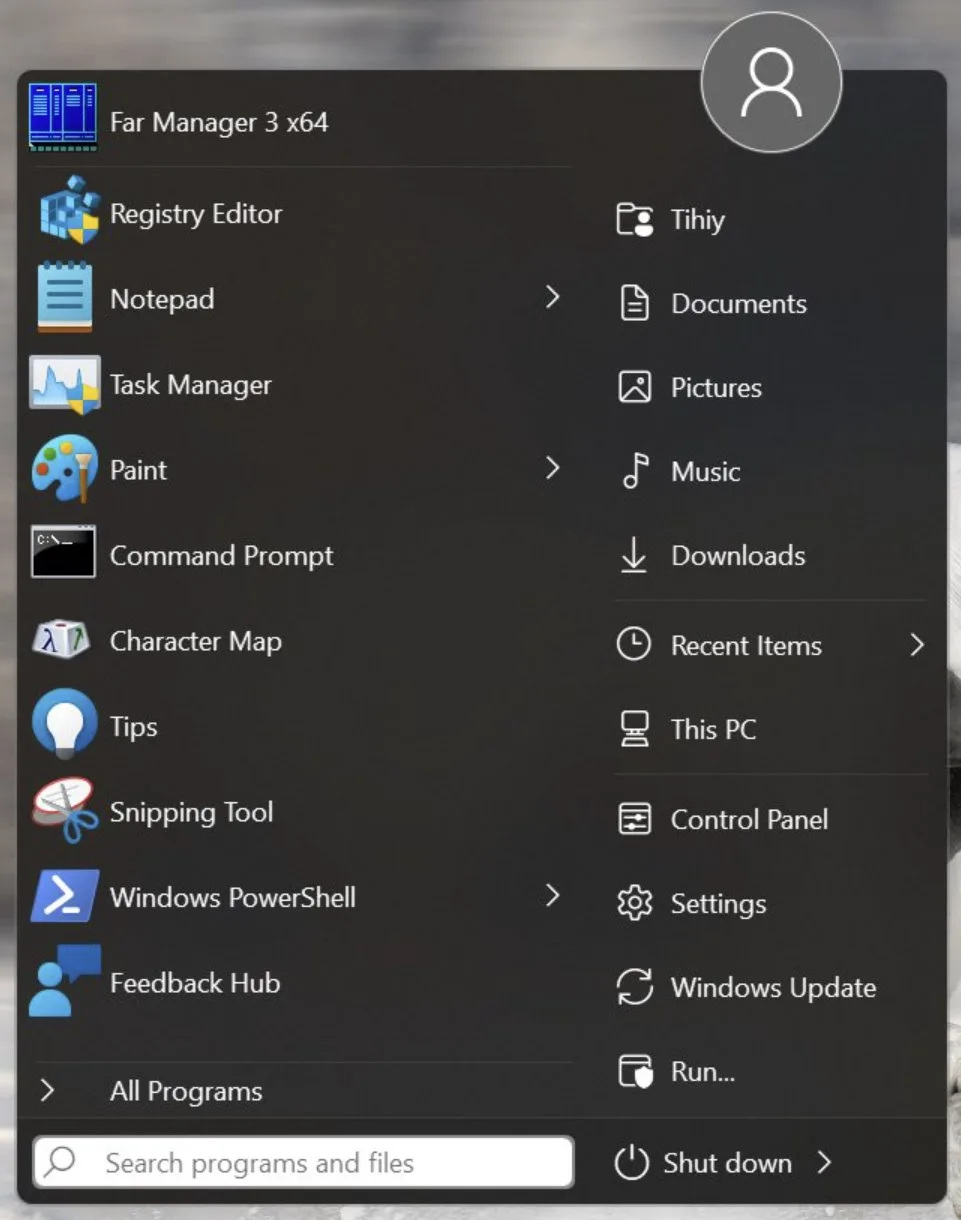Click the Character Map icon

tap(62, 640)
